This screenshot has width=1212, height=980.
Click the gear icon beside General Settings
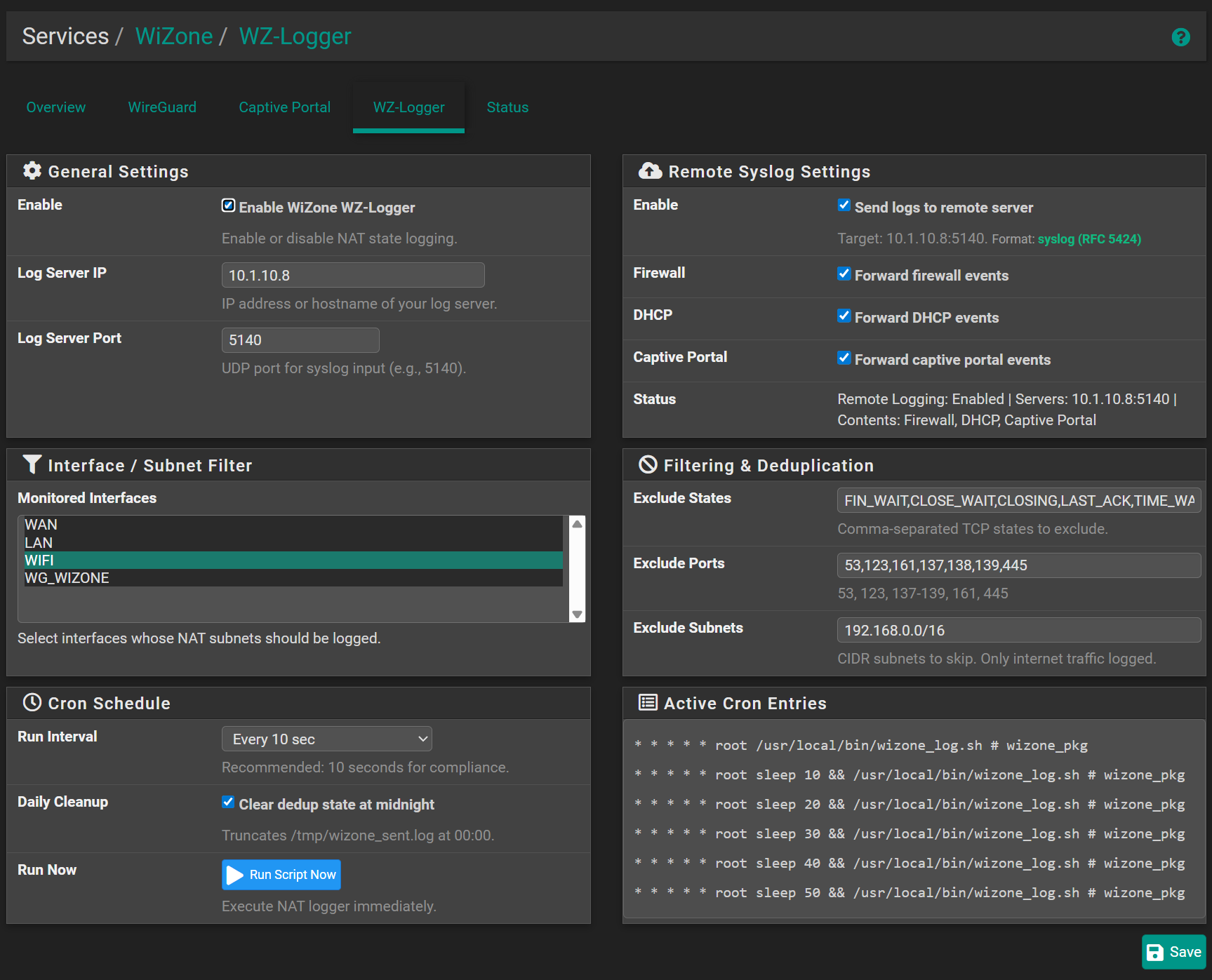[32, 170]
